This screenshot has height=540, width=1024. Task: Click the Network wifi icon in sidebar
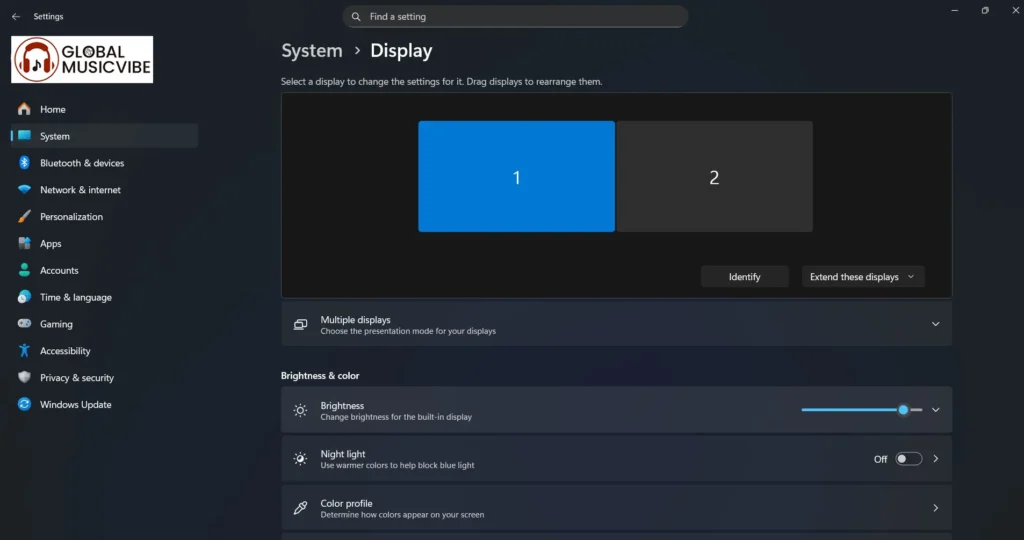pyautogui.click(x=24, y=189)
